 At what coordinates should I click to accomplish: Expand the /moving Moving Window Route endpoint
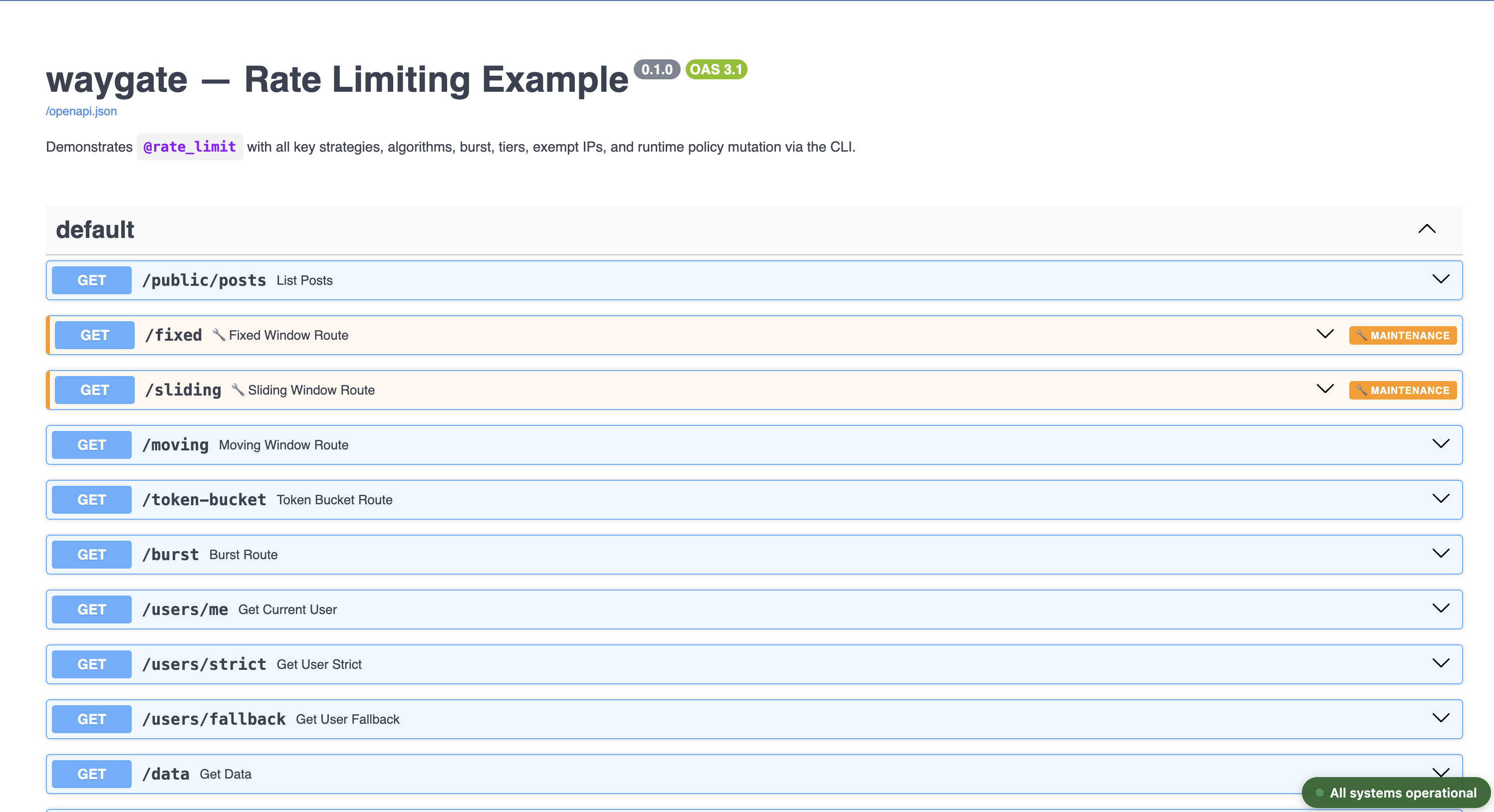pos(1441,444)
